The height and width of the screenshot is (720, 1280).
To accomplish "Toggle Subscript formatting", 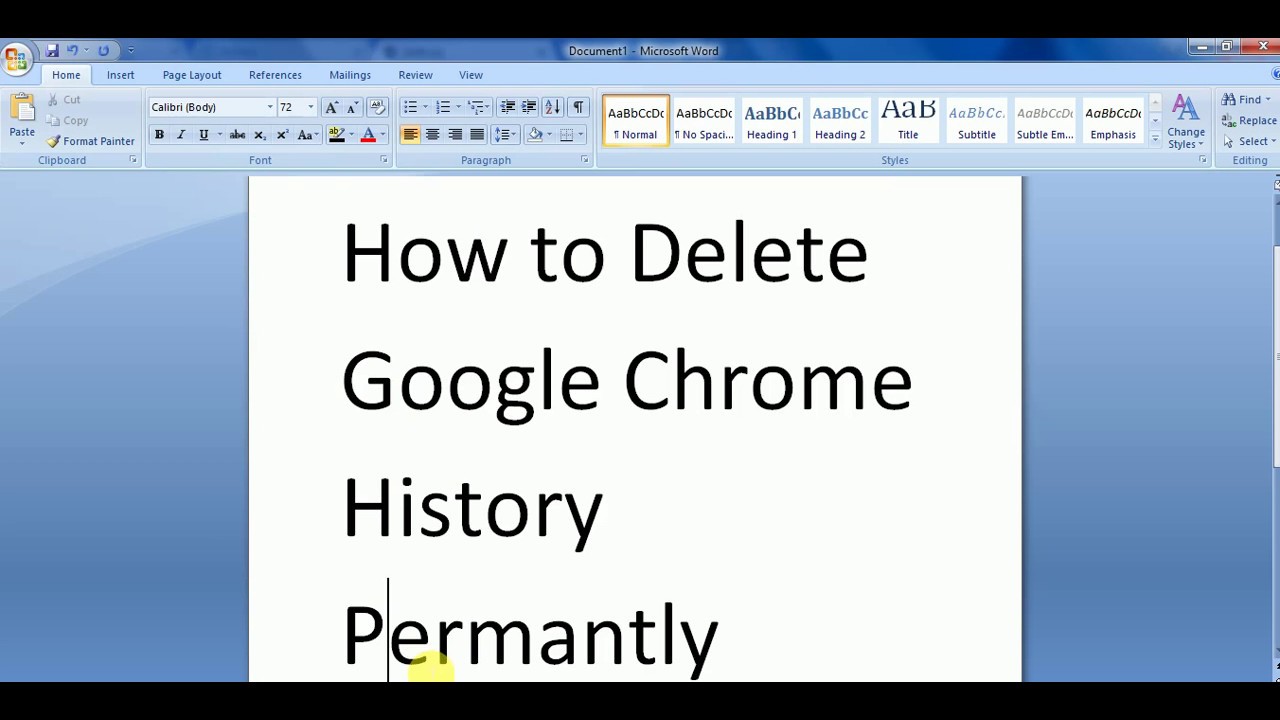I will (260, 135).
